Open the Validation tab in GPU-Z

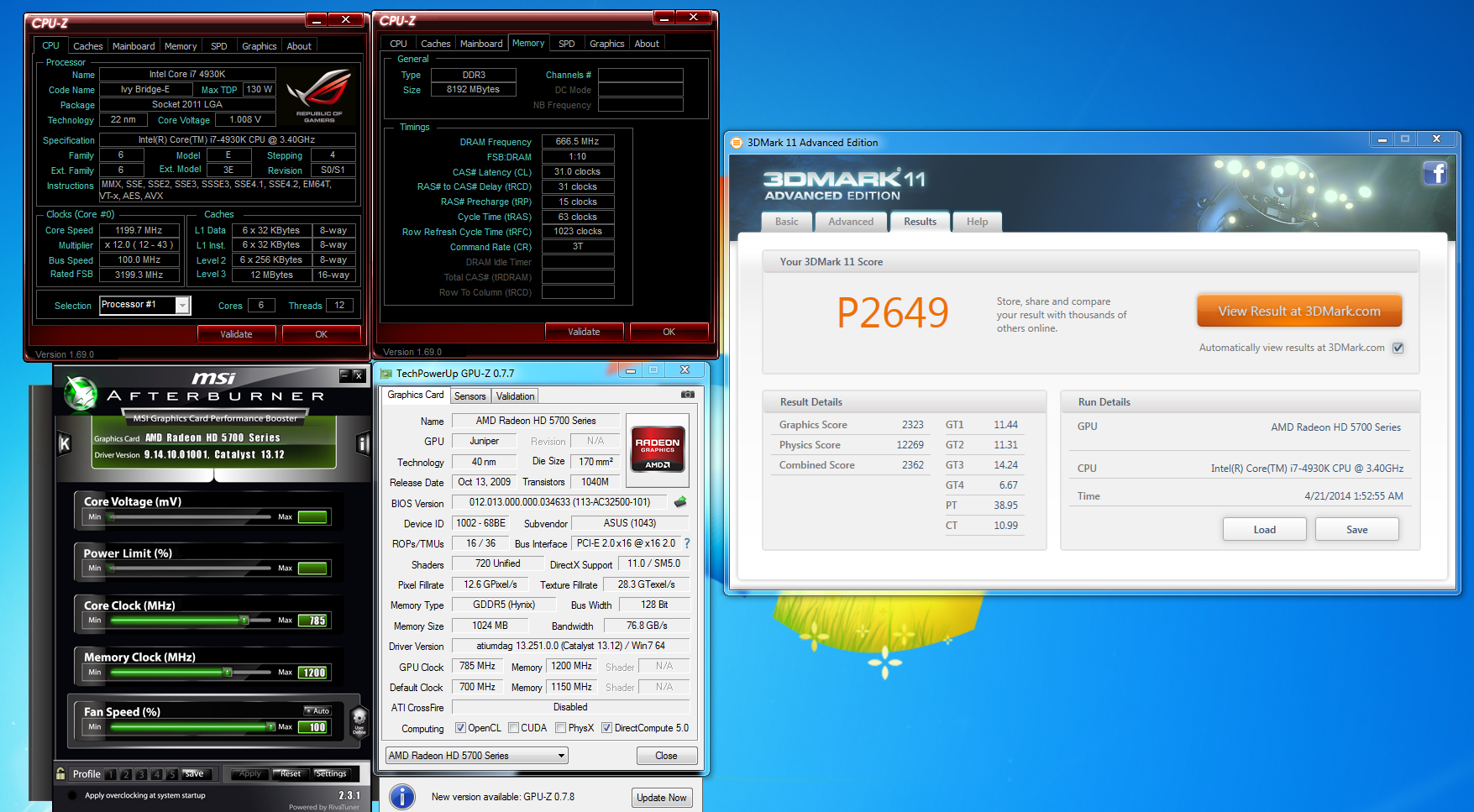pyautogui.click(x=515, y=396)
